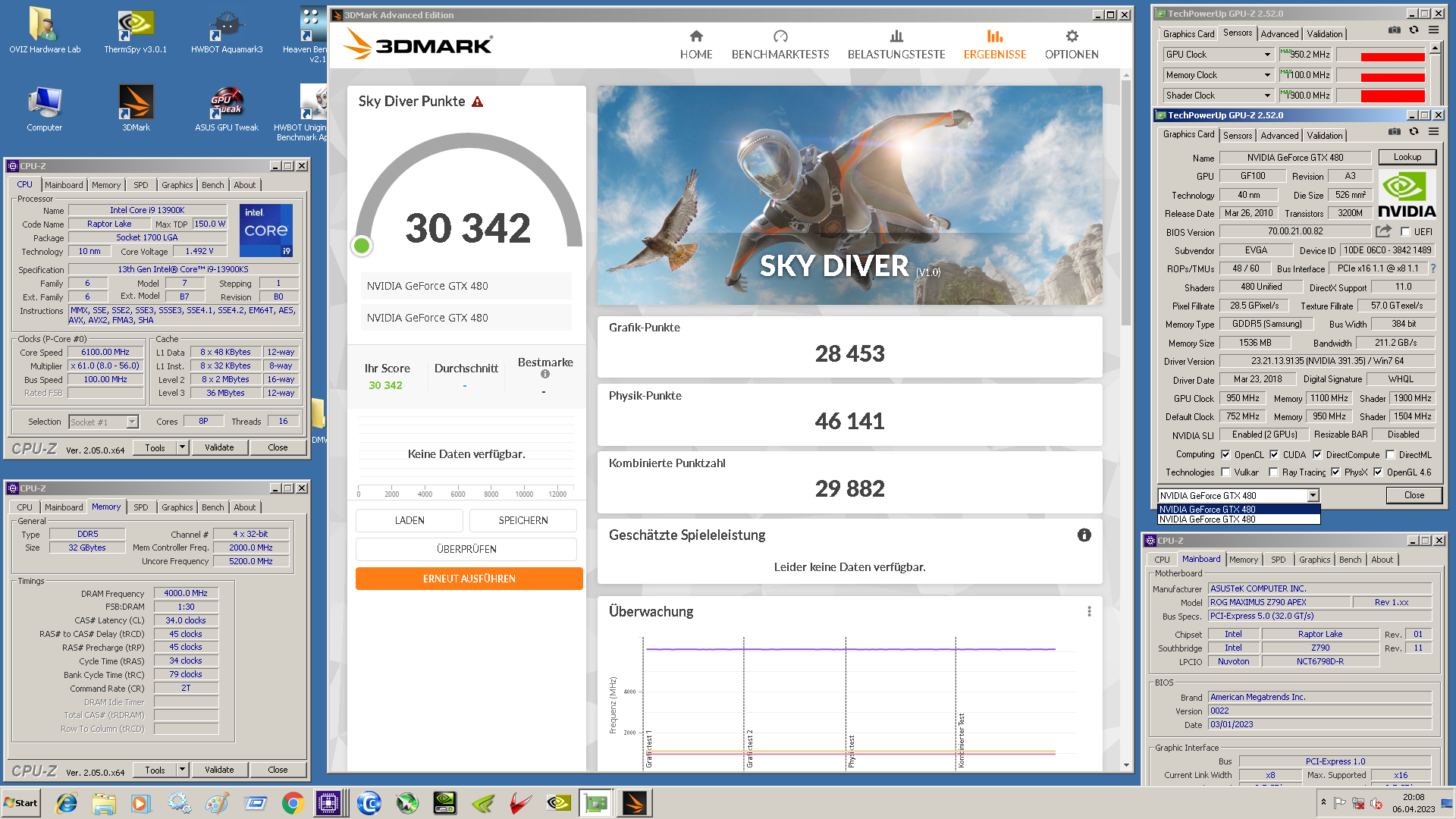Show hidden system tray icons arrow
The image size is (1456, 819).
pos(1323,802)
